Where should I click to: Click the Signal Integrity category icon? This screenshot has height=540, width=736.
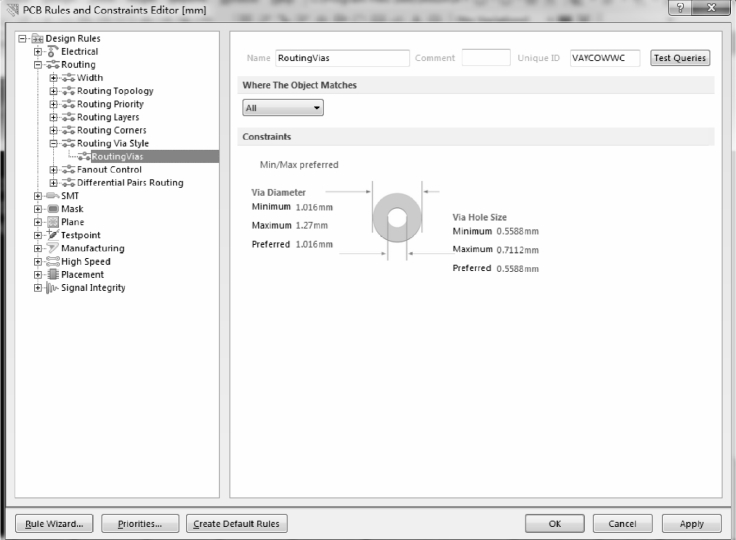point(52,288)
